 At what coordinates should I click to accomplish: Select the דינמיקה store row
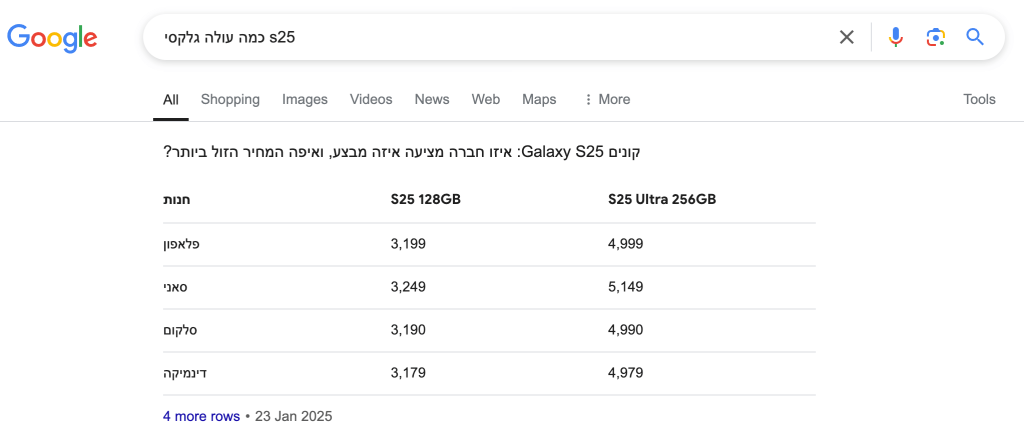489,373
